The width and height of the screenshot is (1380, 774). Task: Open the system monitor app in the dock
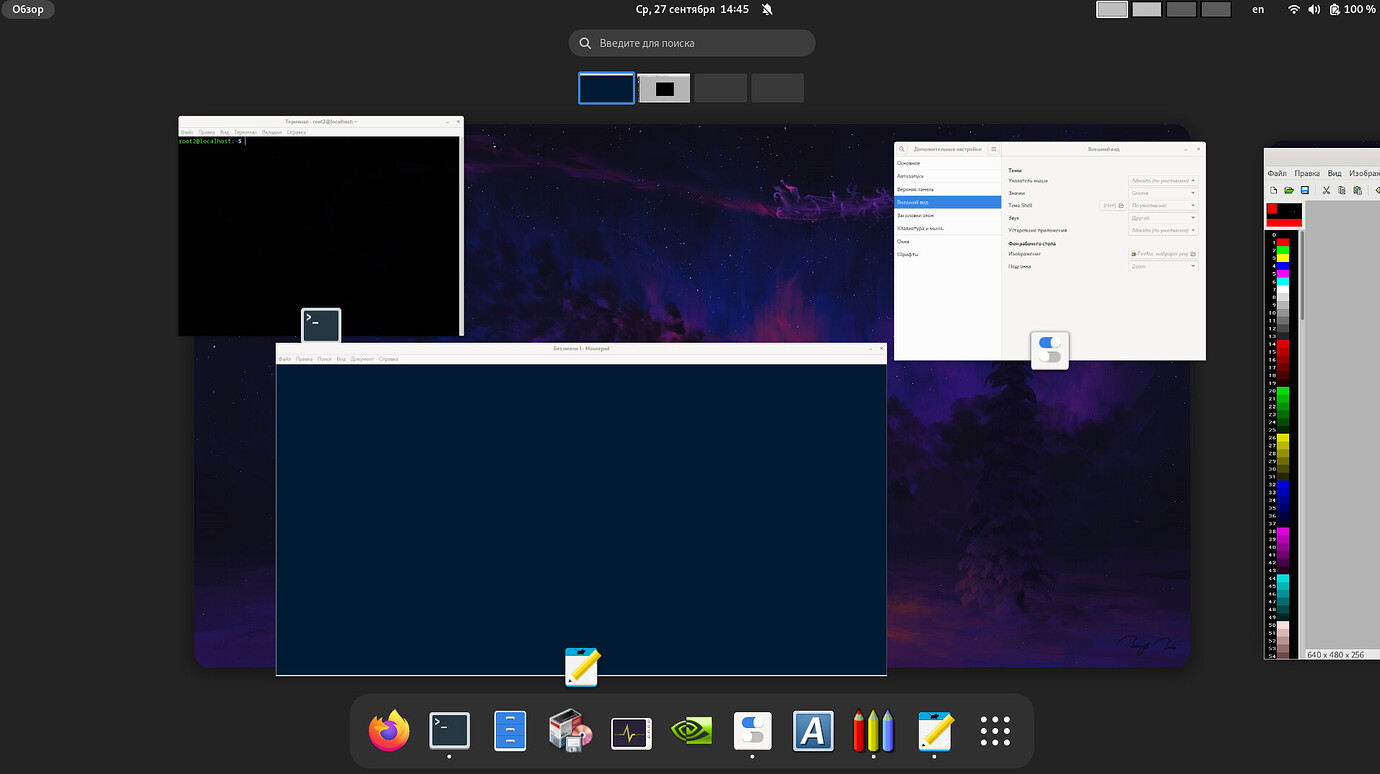(x=631, y=731)
